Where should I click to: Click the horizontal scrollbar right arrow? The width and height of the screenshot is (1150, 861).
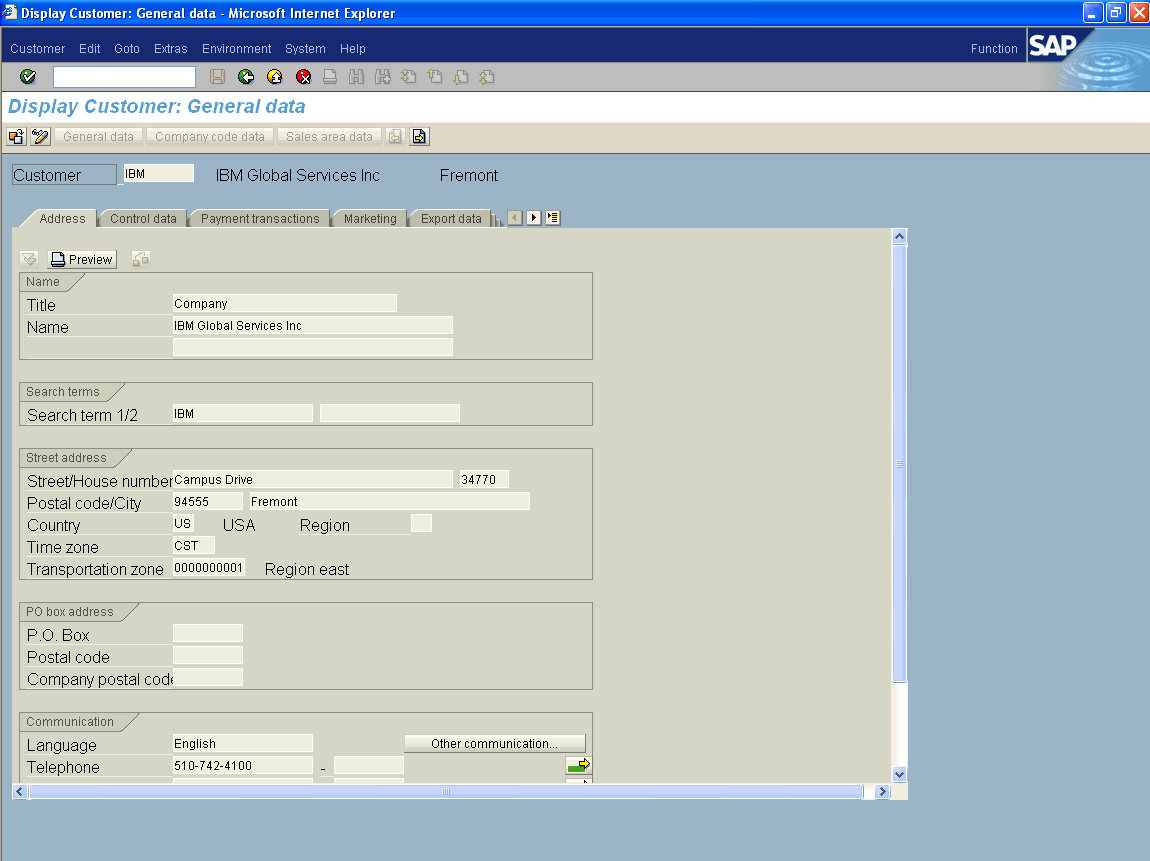[882, 791]
